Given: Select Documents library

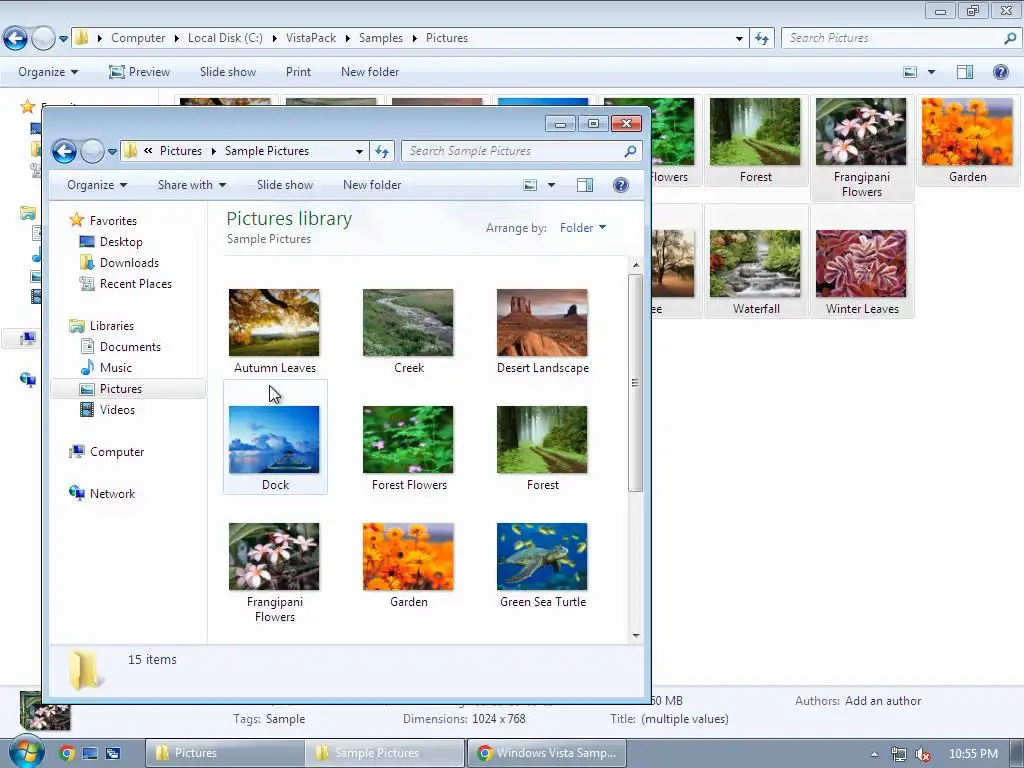Looking at the screenshot, I should [x=130, y=347].
